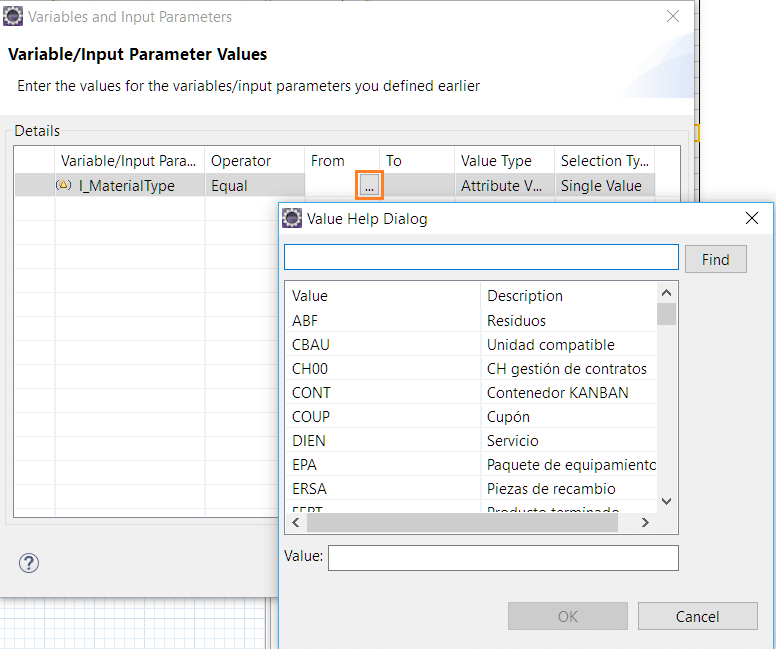Click the help question mark icon
Screen dimensions: 776x649
pyautogui.click(x=28, y=563)
